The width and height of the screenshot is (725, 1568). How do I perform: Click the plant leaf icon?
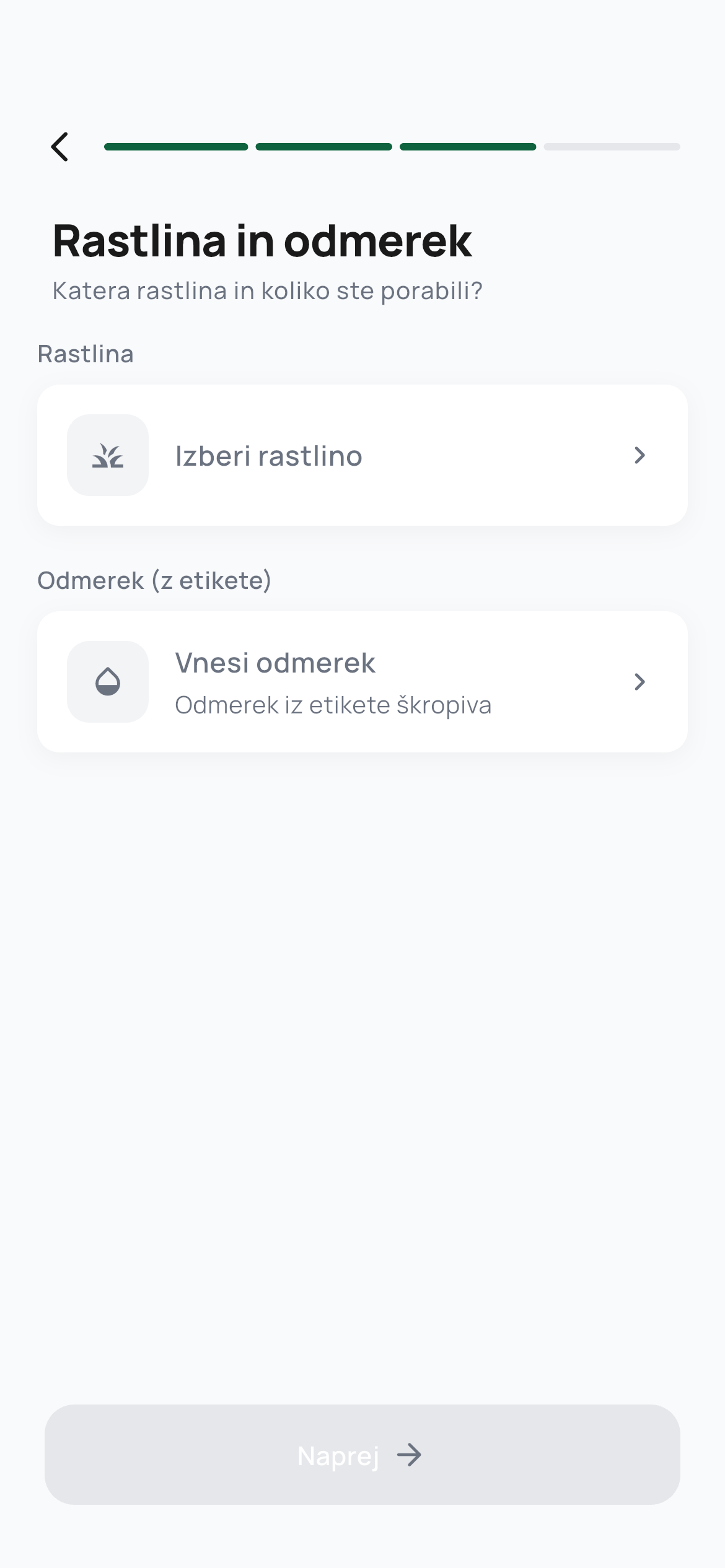(x=108, y=456)
